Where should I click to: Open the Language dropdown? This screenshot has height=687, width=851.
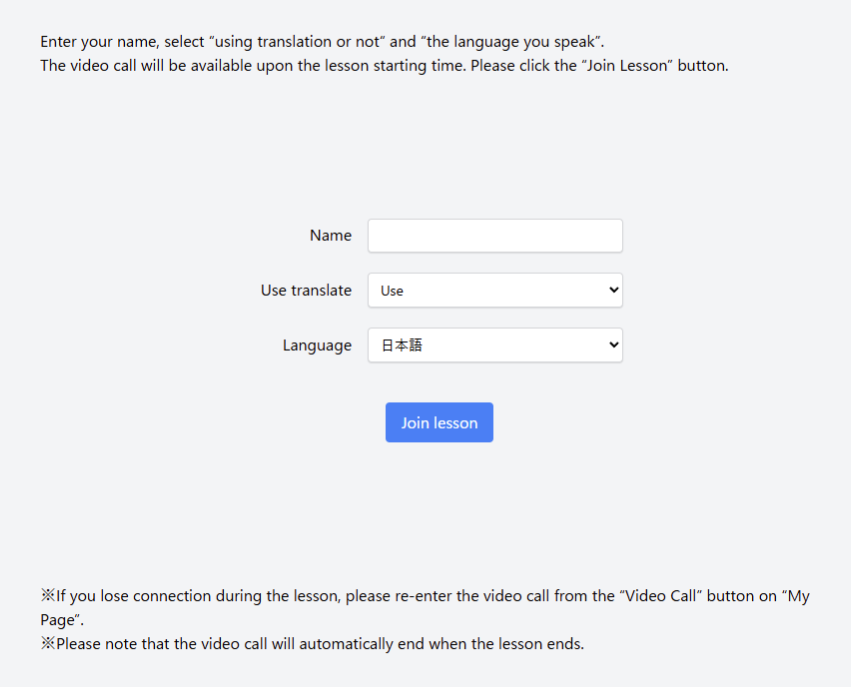coord(495,346)
